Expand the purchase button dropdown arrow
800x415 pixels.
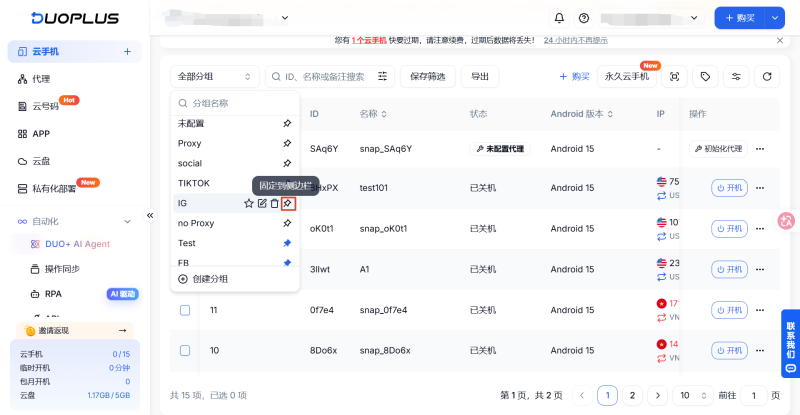pyautogui.click(x=774, y=18)
